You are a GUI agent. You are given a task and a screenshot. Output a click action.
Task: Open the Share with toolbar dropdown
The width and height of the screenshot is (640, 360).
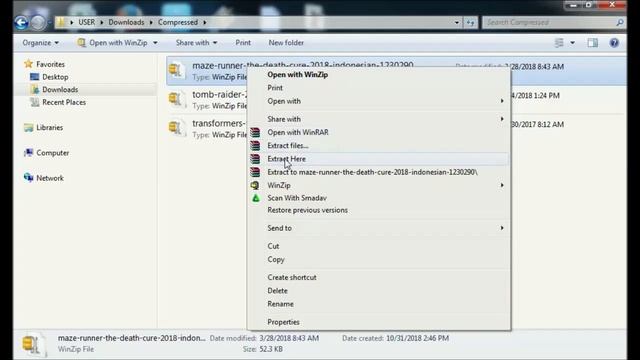pyautogui.click(x=196, y=42)
